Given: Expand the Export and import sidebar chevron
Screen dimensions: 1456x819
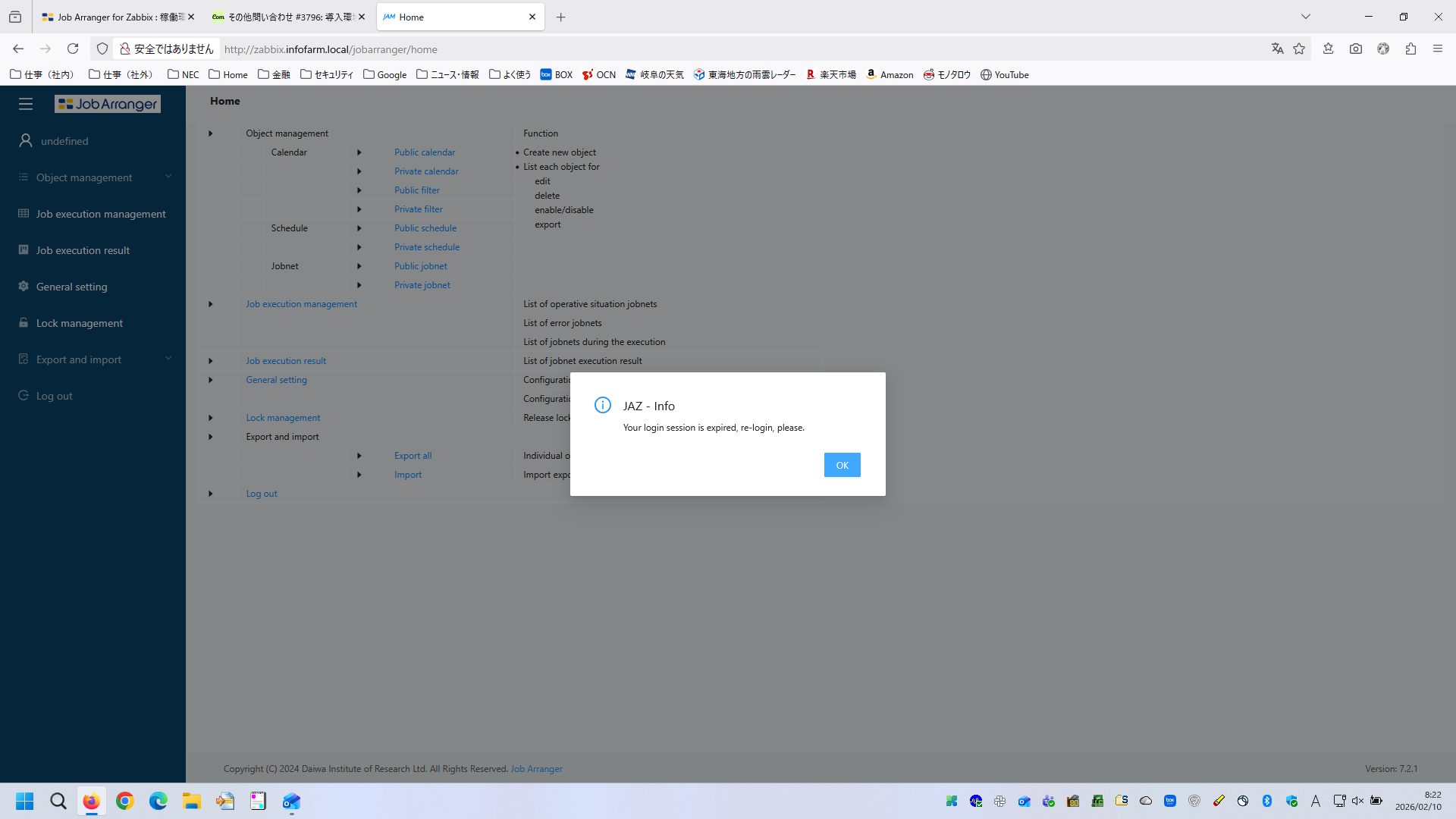Looking at the screenshot, I should pos(168,359).
